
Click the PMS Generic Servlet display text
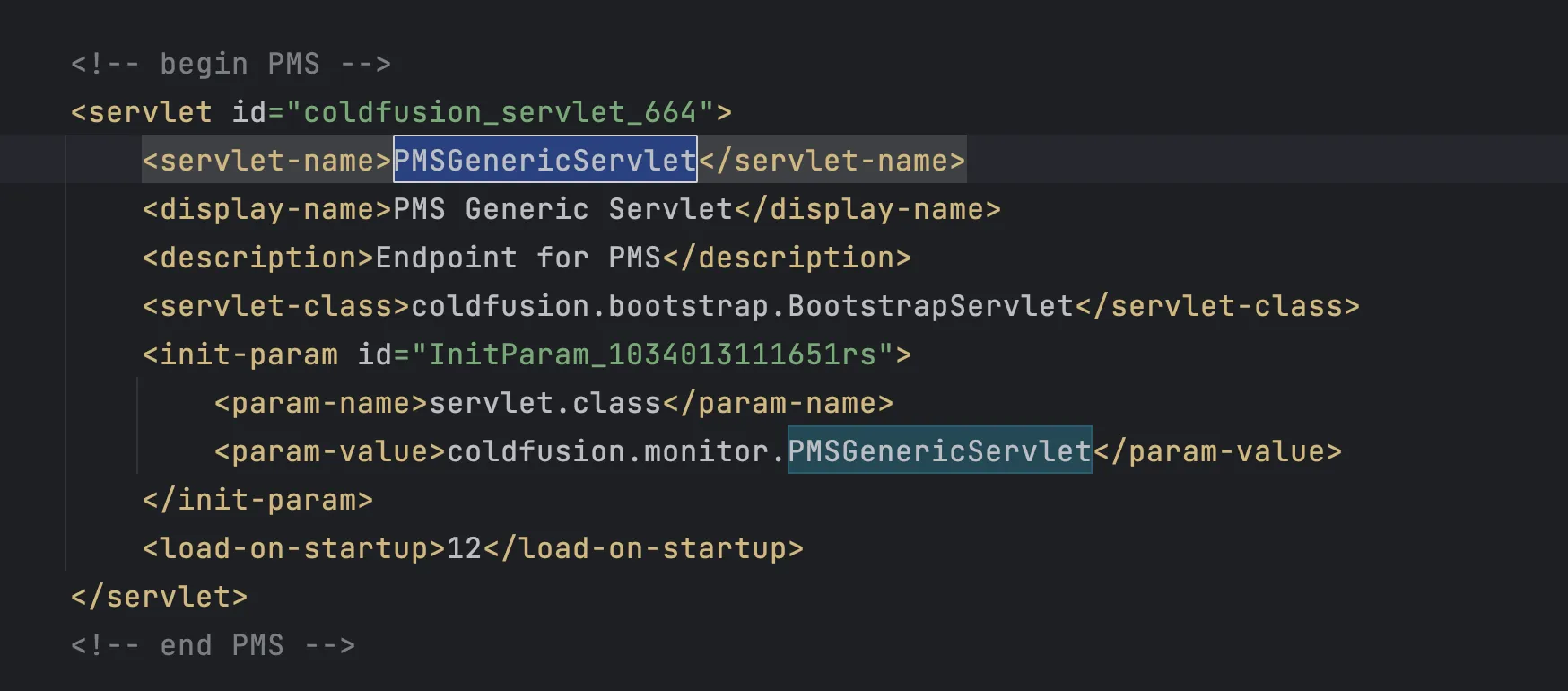tap(562, 209)
